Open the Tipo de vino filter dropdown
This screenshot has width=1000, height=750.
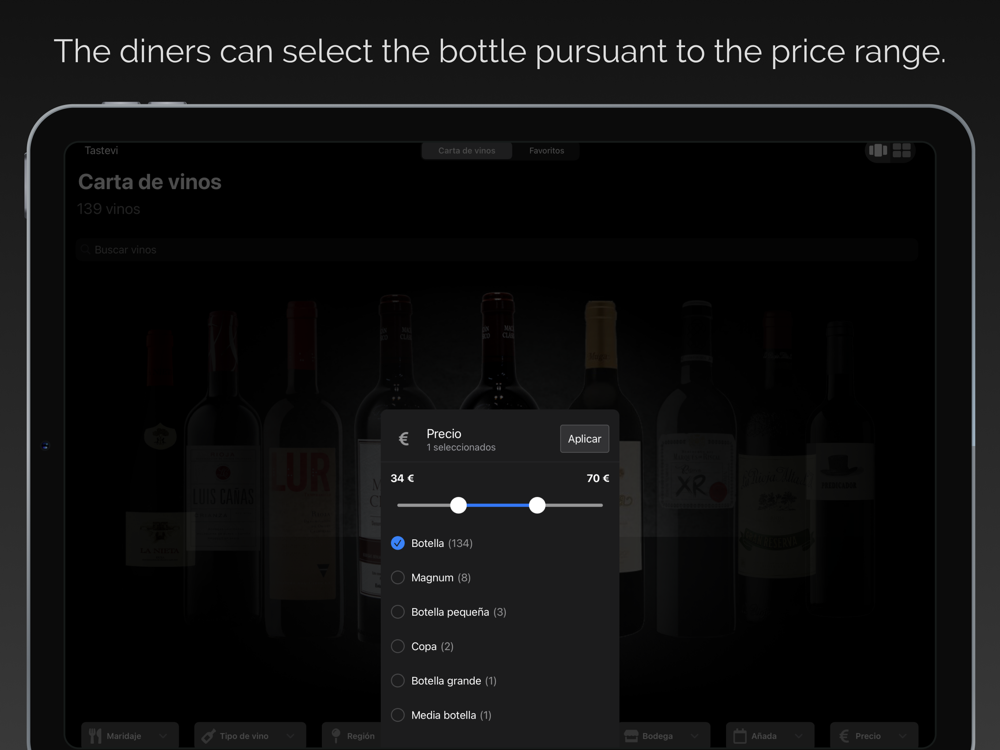tap(250, 736)
